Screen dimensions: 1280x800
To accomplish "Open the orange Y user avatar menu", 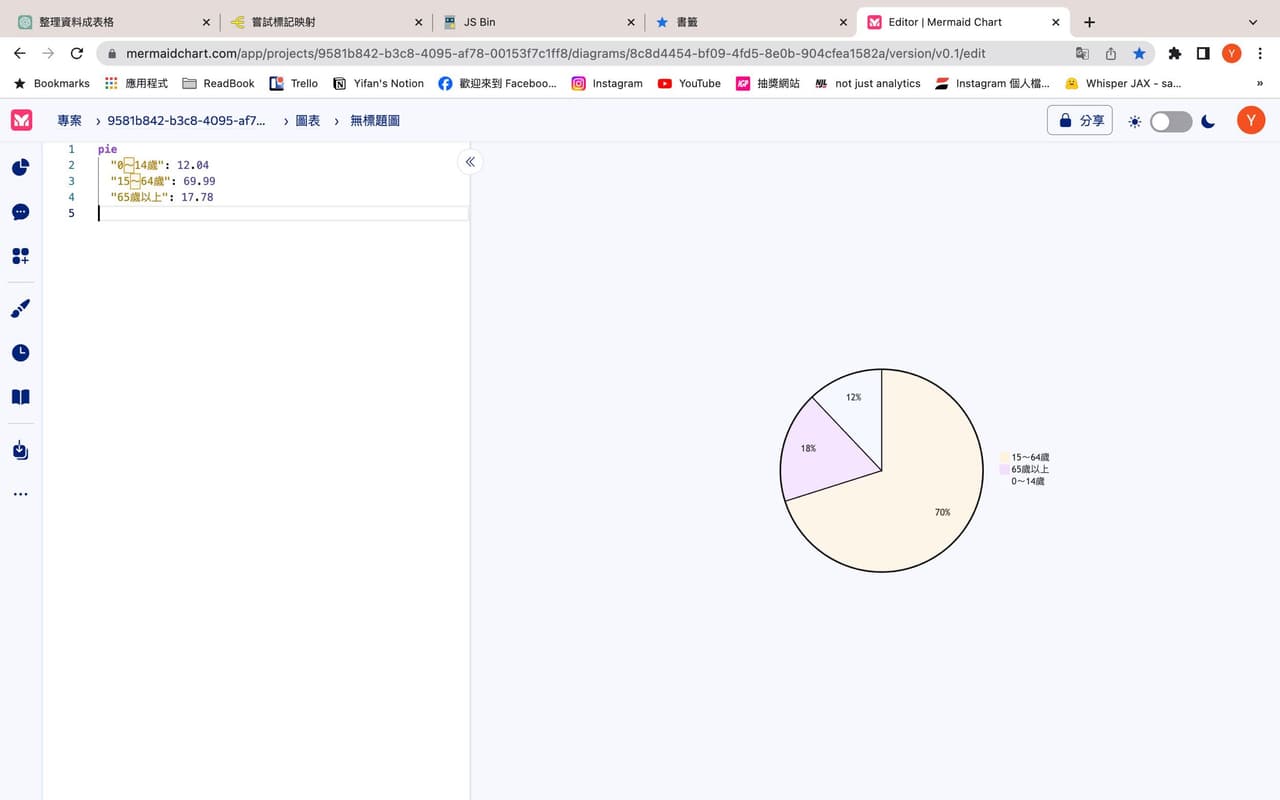I will 1251,120.
